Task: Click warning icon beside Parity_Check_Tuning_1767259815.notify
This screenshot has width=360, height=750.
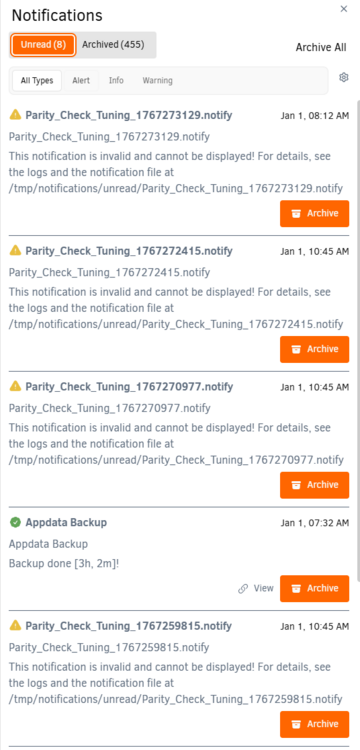Action: [15, 625]
